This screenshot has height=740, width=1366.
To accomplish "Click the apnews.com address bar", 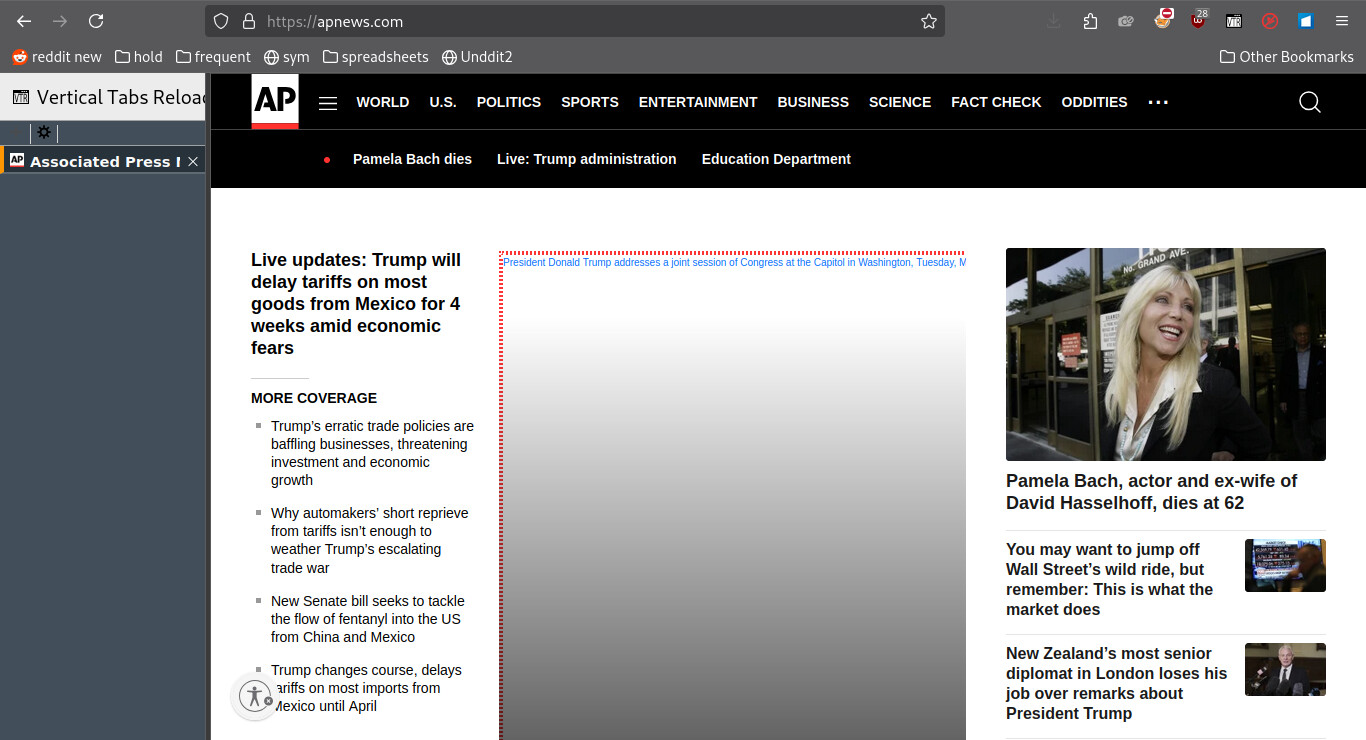I will [x=575, y=21].
